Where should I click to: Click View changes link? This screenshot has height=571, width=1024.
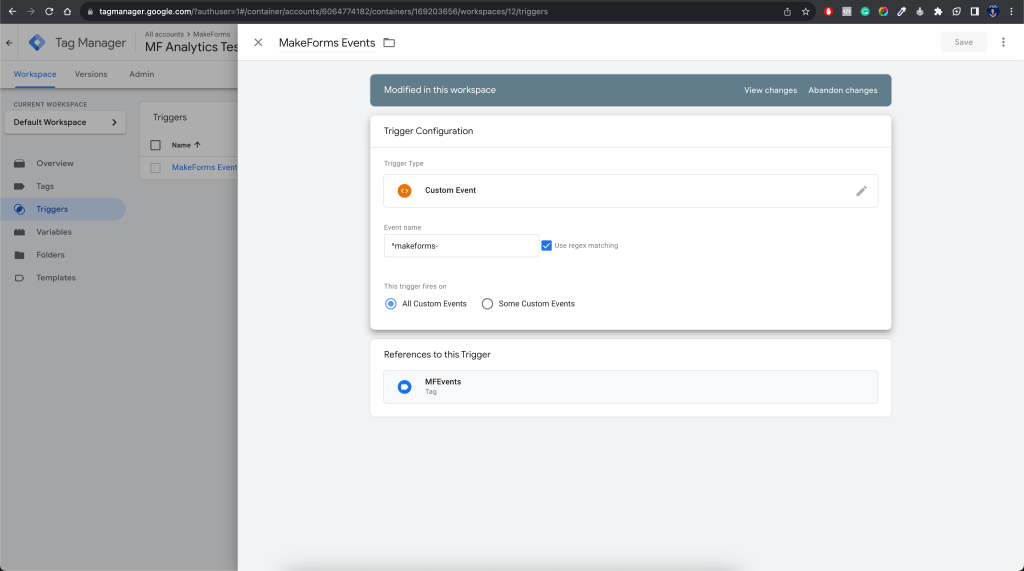770,90
